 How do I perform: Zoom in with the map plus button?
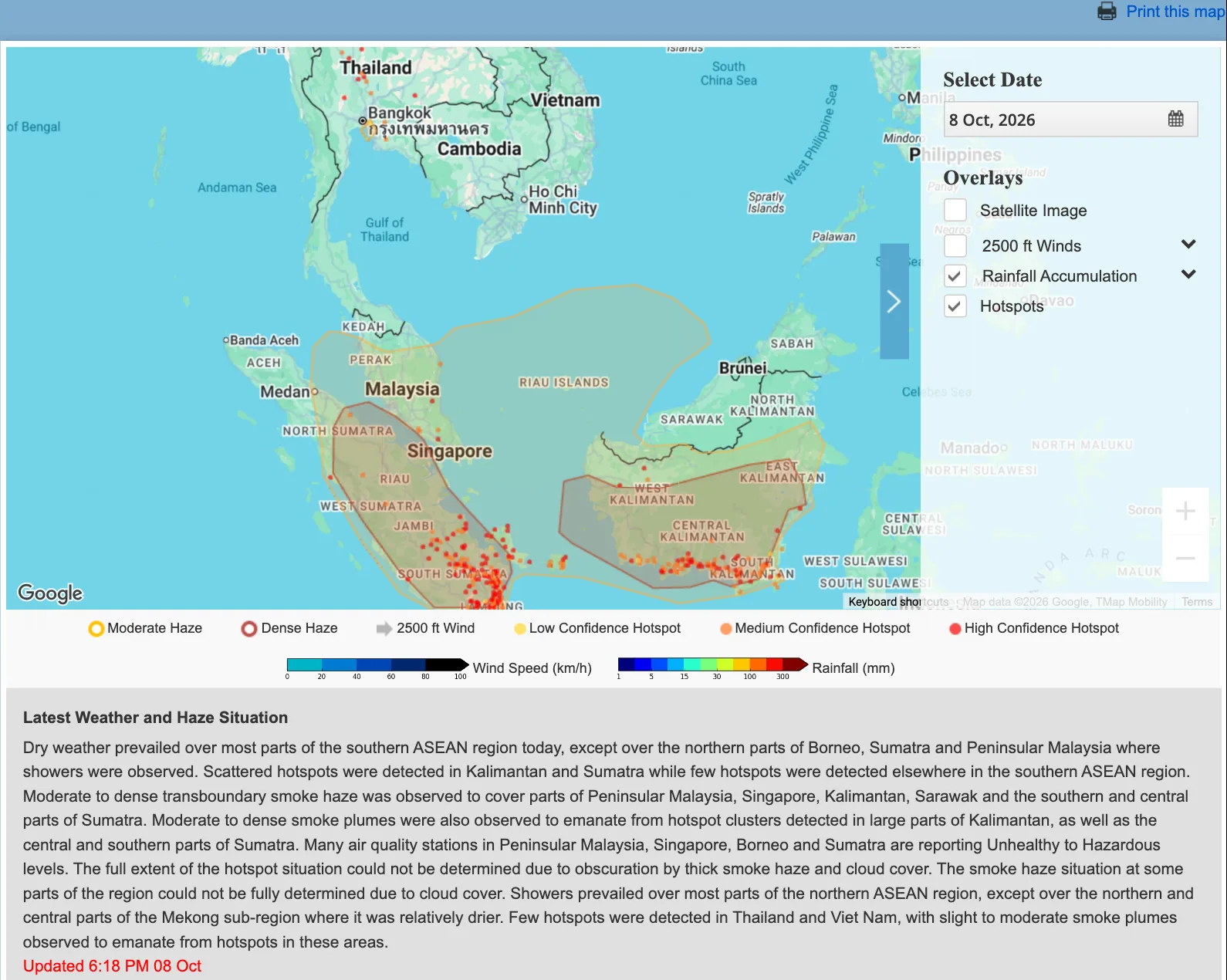[1185, 511]
